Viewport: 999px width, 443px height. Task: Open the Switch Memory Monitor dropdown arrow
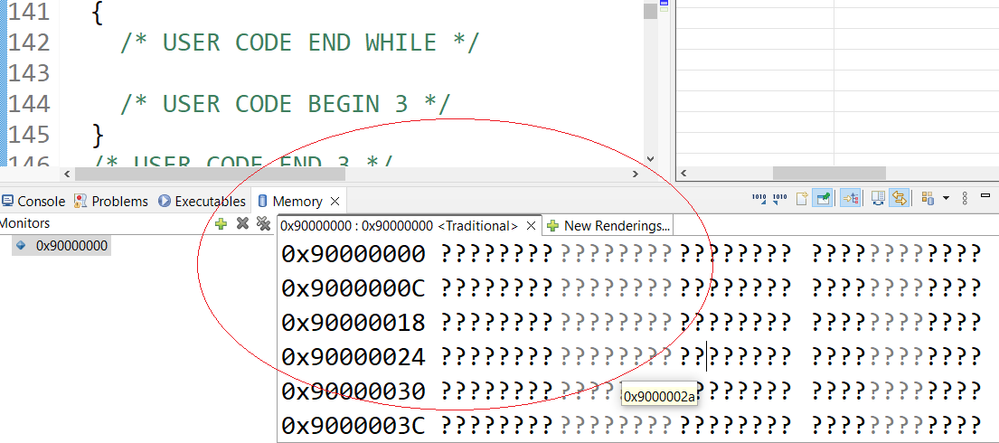(946, 198)
